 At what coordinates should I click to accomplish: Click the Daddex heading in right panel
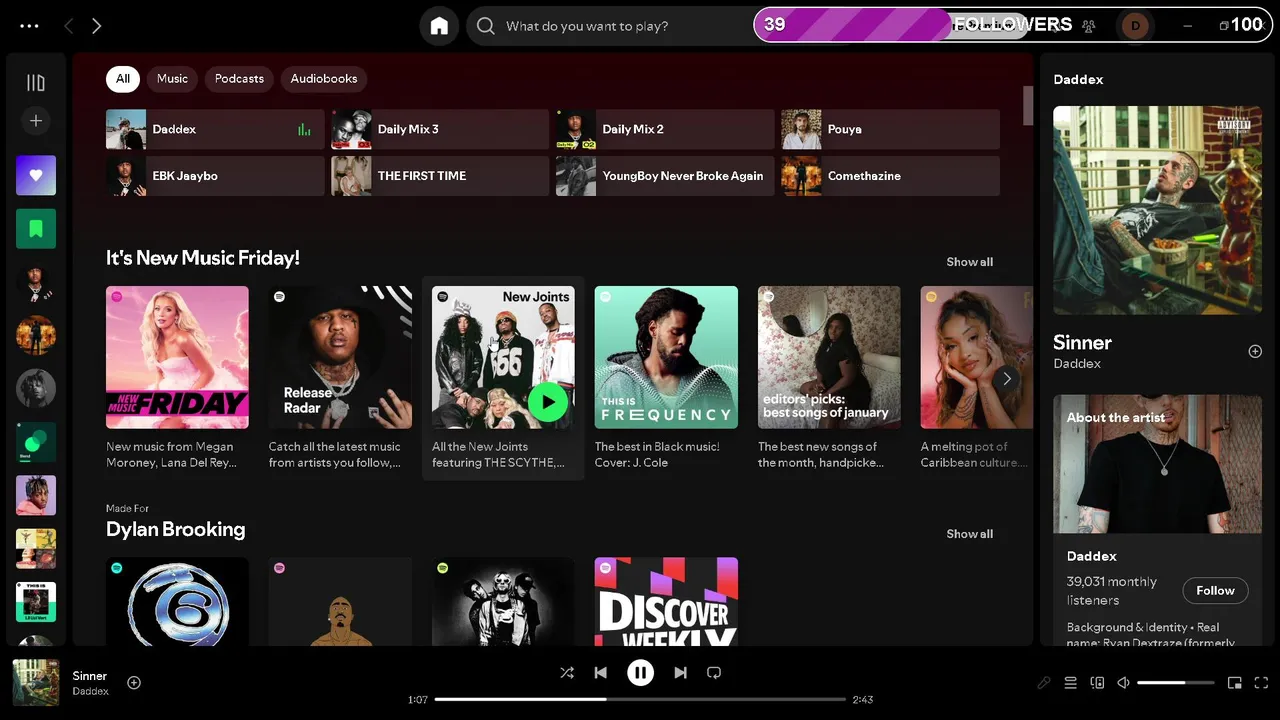pyautogui.click(x=1078, y=79)
